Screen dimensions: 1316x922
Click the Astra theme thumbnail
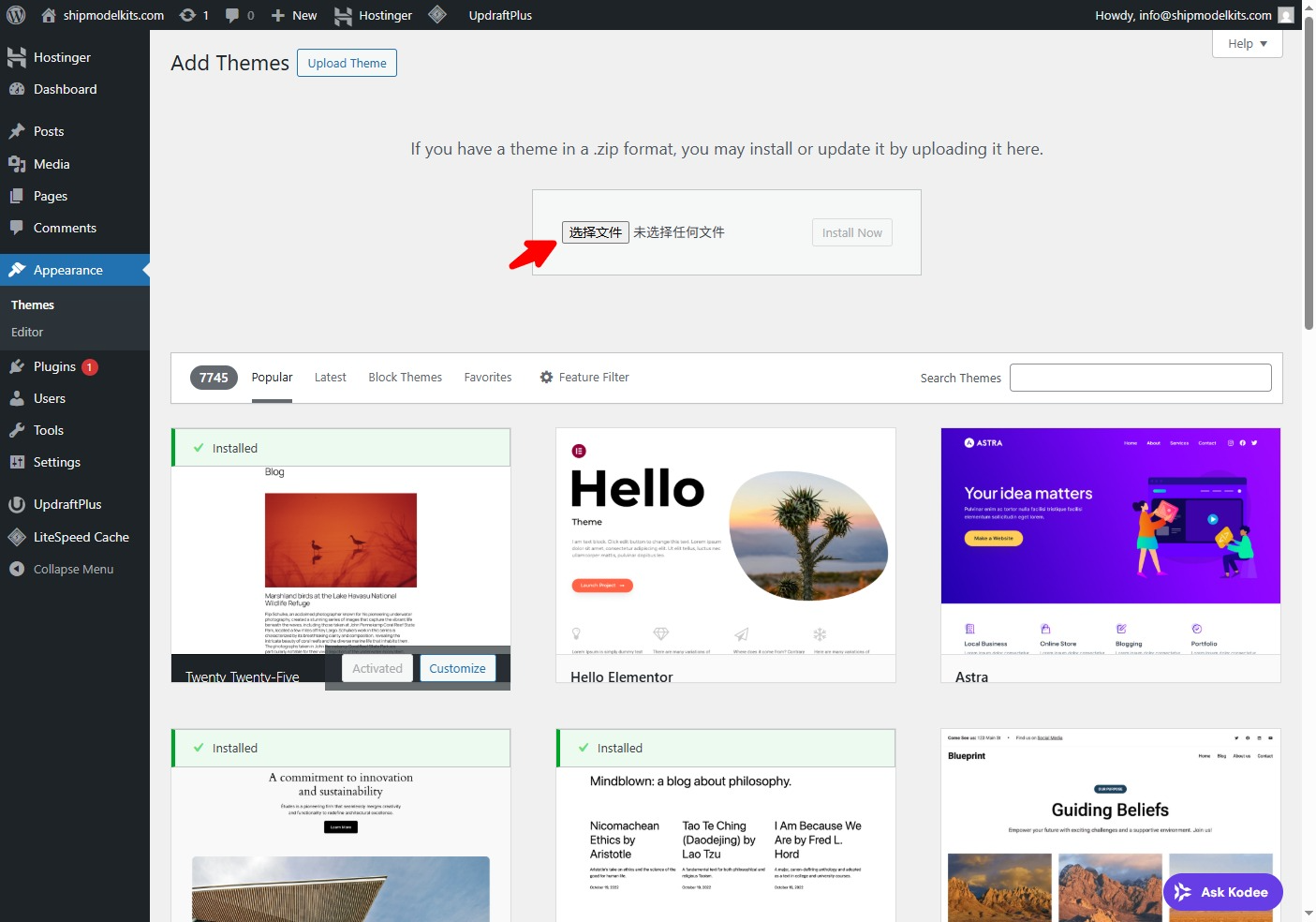pos(1110,541)
